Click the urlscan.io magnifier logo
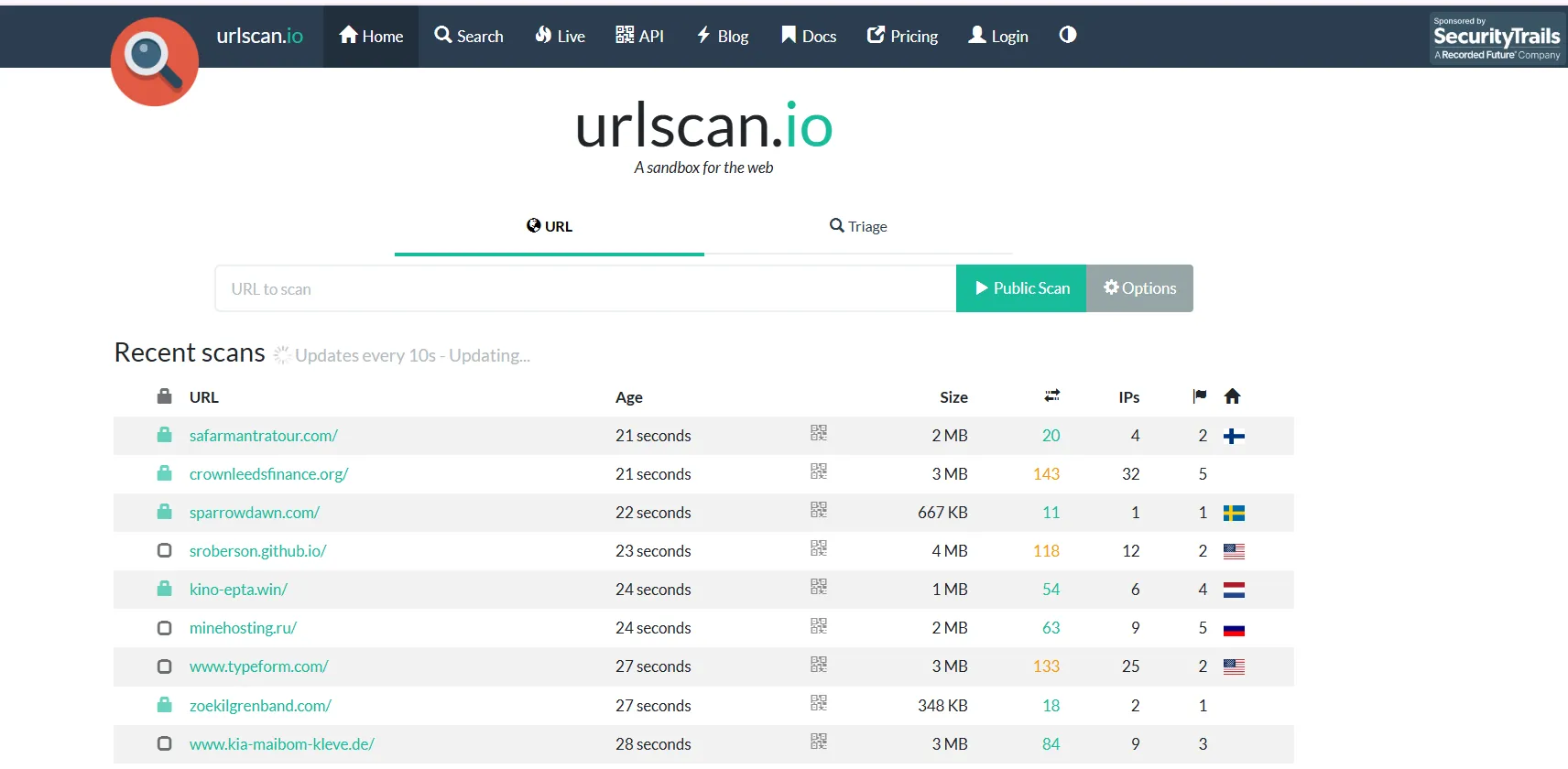 tap(155, 61)
